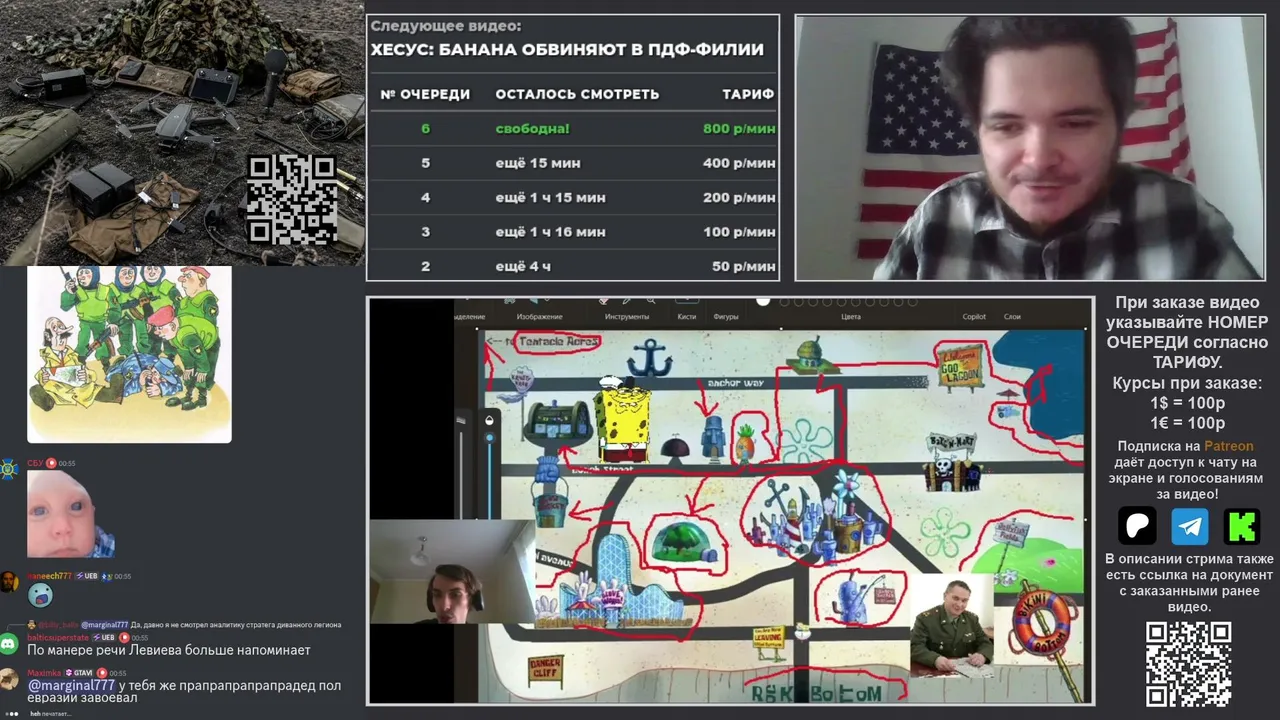Click the 50 р/мин tariff cell

[x=744, y=267]
